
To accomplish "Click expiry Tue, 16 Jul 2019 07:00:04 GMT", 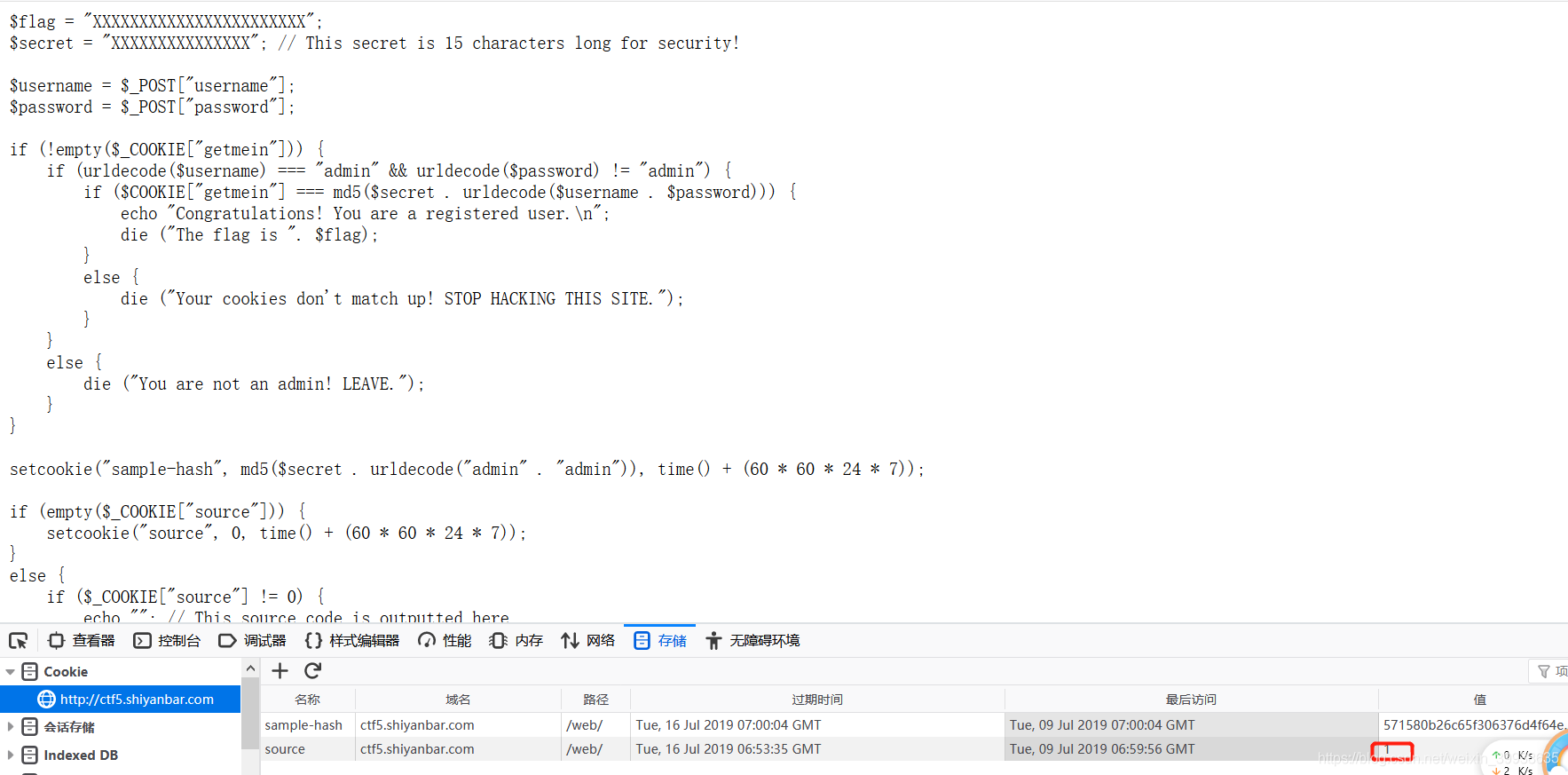I will pyautogui.click(x=729, y=725).
